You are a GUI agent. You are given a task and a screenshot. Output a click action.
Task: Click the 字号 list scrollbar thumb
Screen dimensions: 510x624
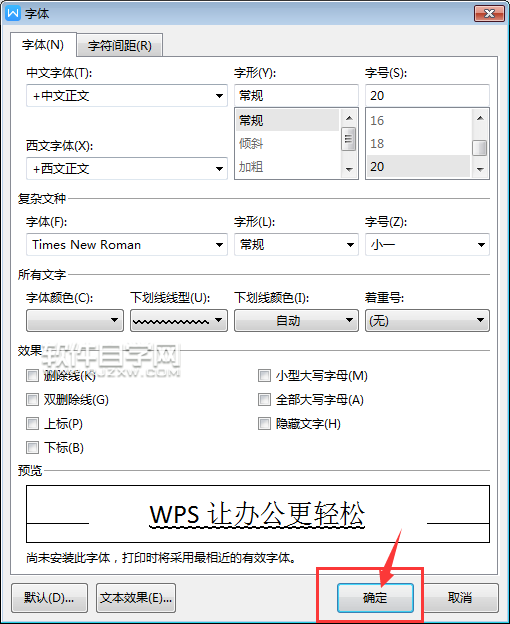480,148
